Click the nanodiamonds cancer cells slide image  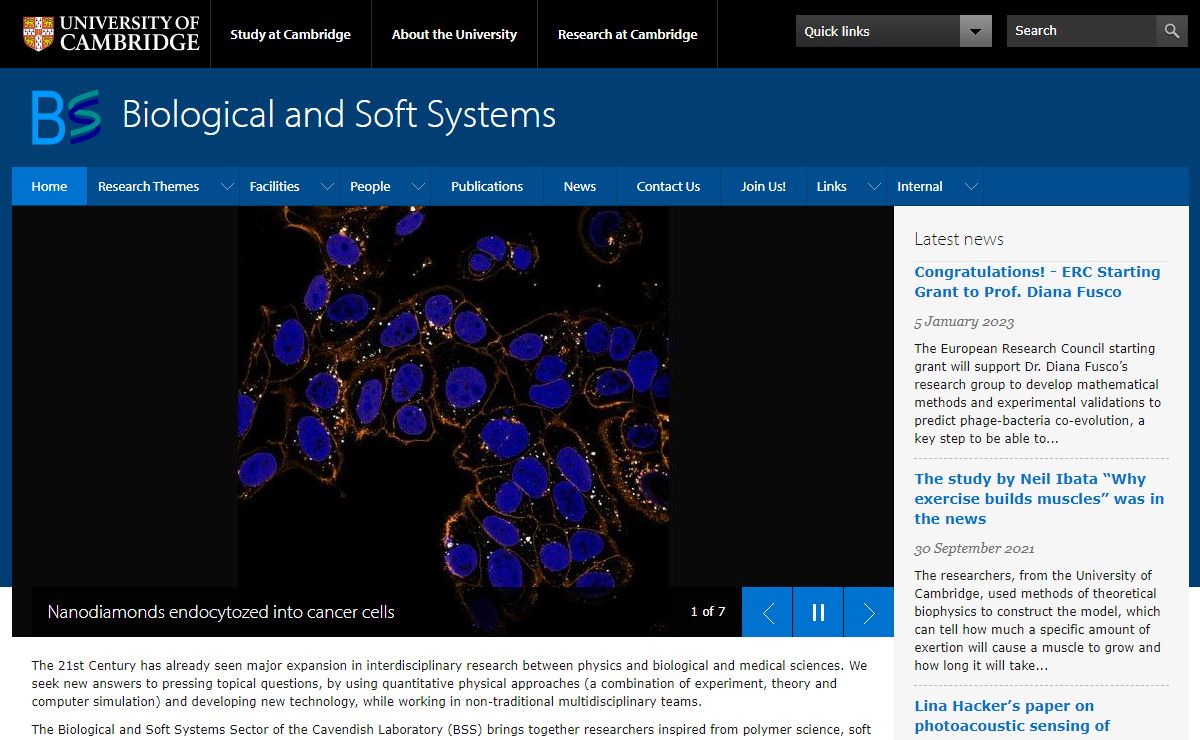tap(453, 400)
